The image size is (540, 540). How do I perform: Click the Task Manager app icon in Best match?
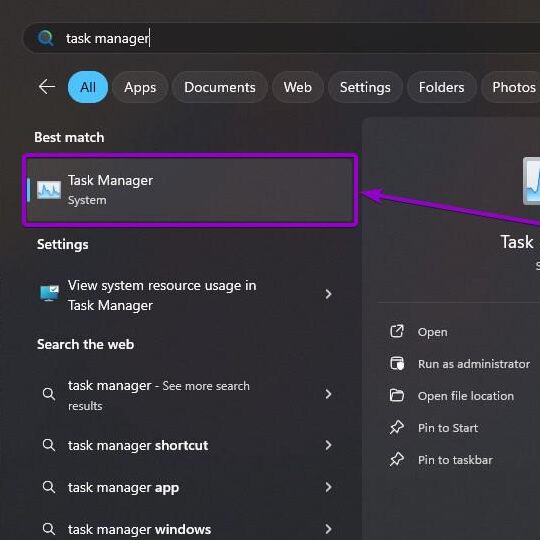pyautogui.click(x=49, y=190)
